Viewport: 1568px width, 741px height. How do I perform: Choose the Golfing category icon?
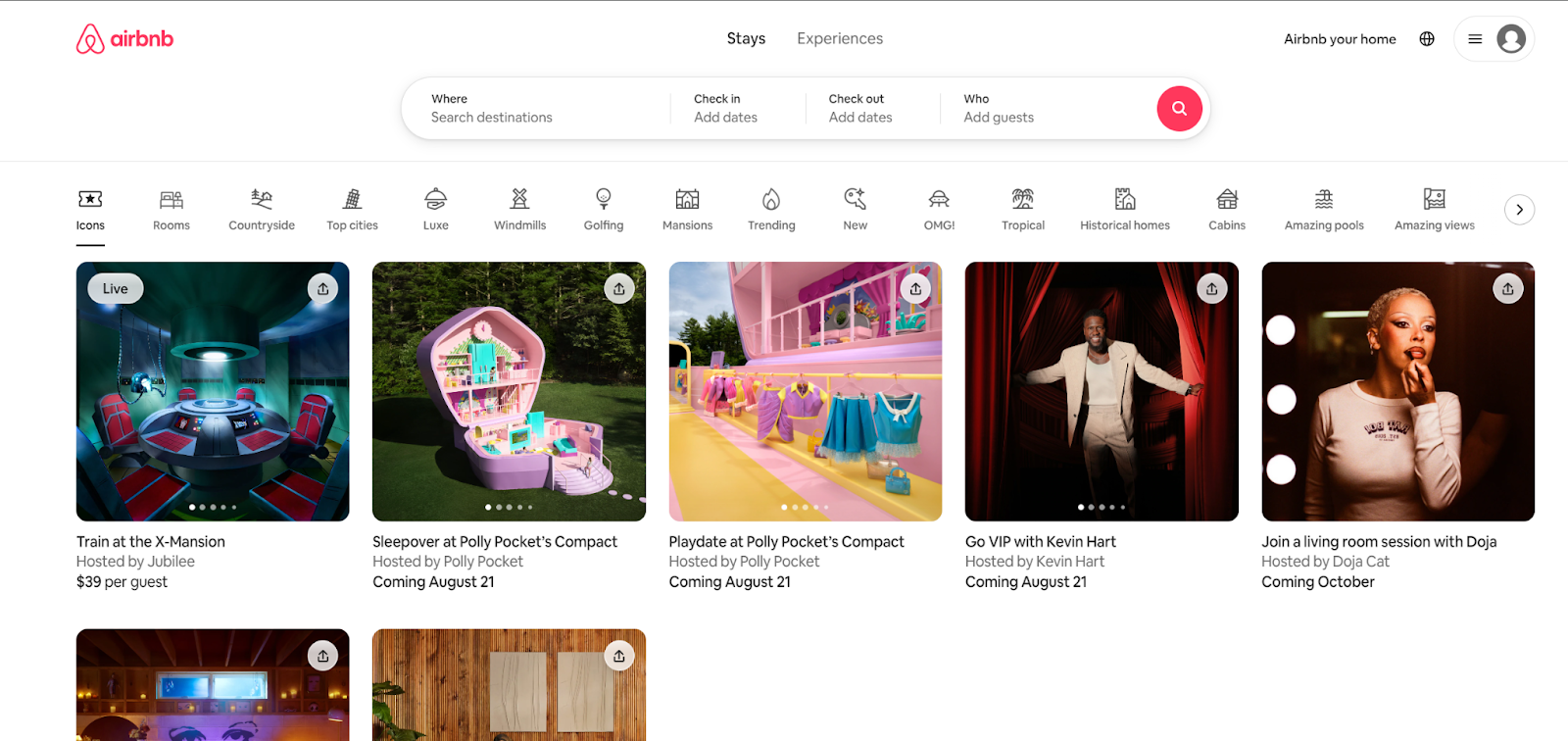tap(604, 210)
